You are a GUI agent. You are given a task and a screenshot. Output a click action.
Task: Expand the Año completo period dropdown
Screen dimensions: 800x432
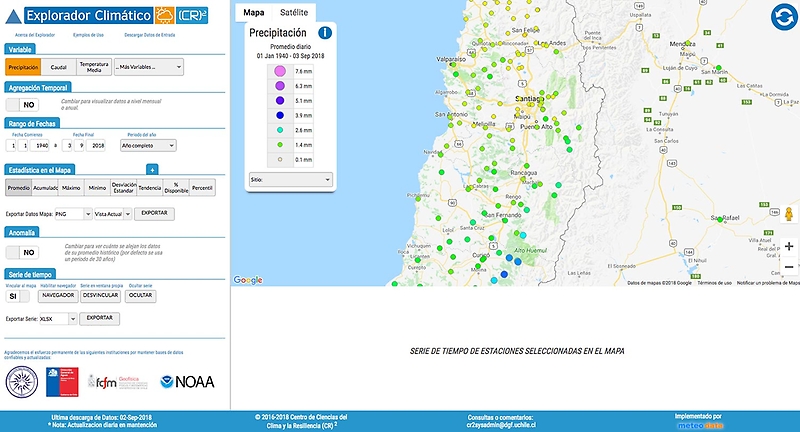146,146
